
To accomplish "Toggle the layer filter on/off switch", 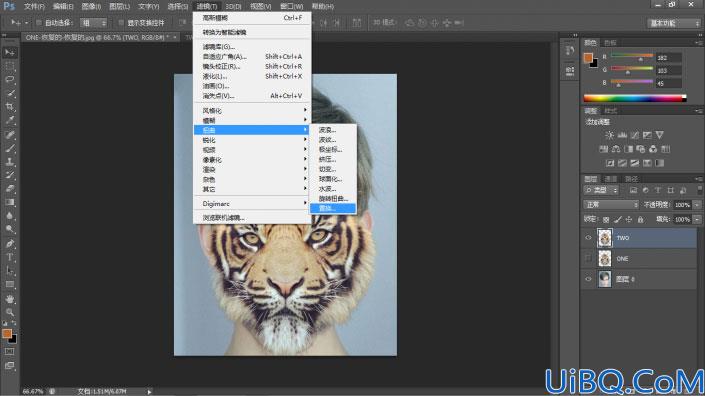I will coord(699,190).
